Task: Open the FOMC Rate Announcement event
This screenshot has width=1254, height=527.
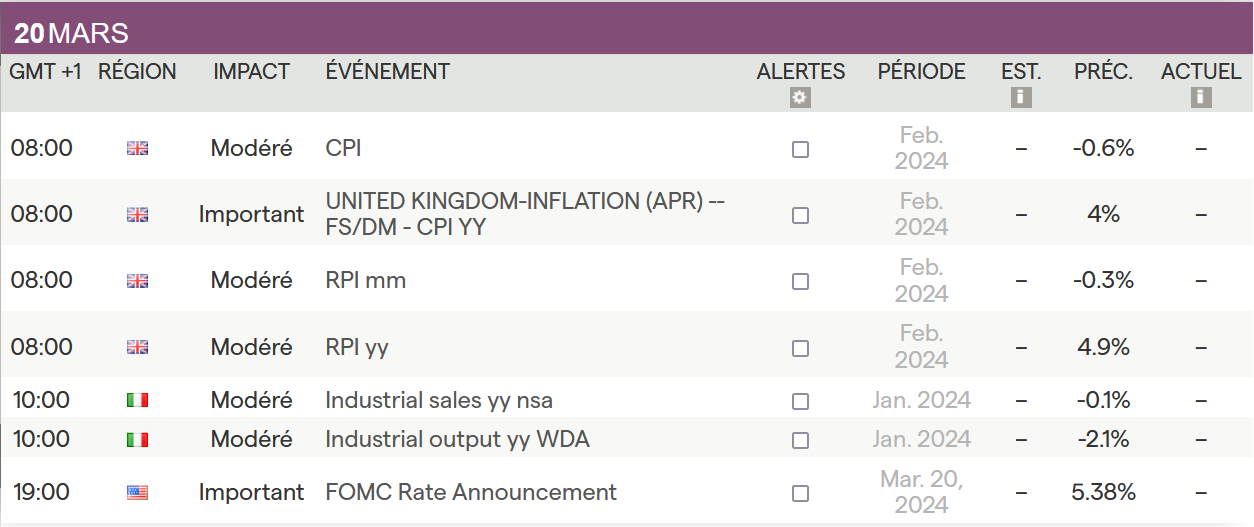Action: (471, 493)
